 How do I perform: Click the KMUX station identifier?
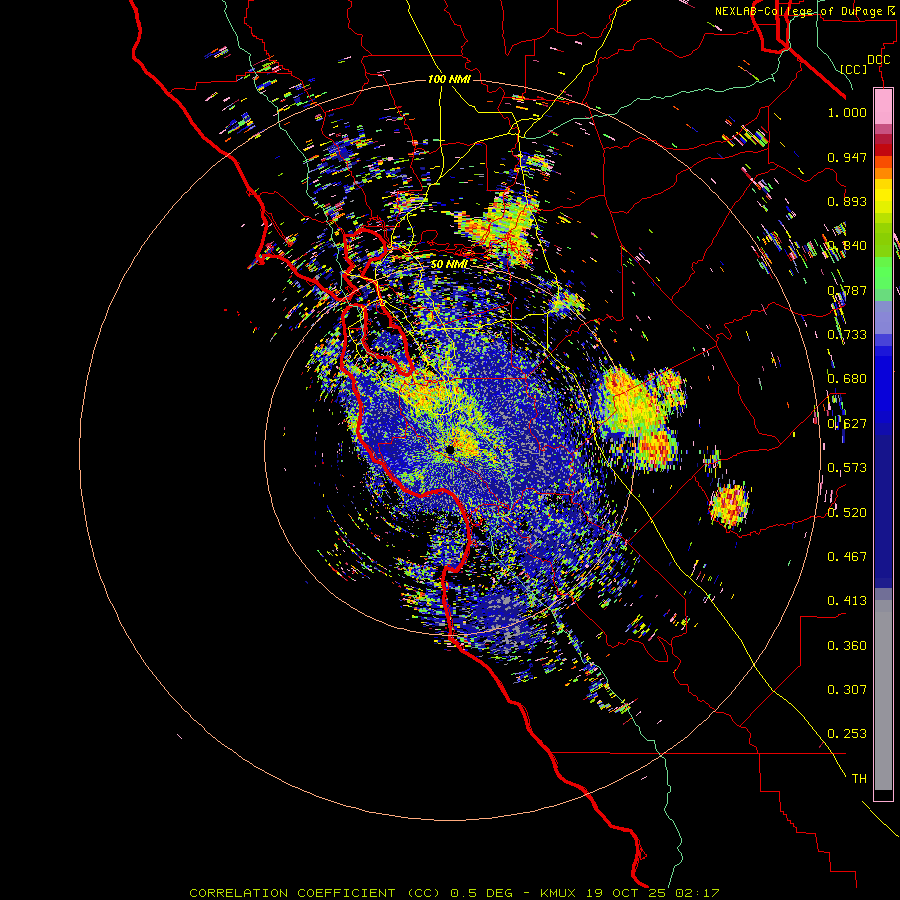click(557, 893)
